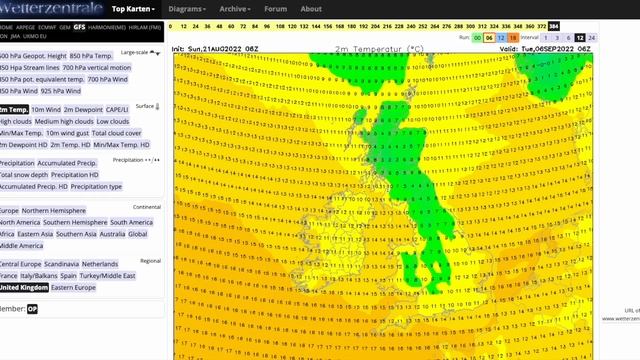Image resolution: width=640 pixels, height=360 pixels.
Task: Select South America region
Action: [131, 222]
